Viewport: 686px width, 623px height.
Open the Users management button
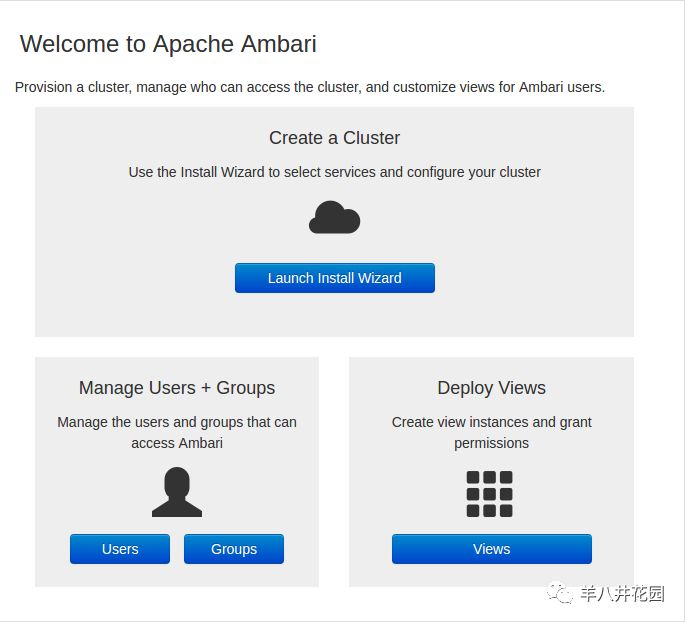(120, 549)
